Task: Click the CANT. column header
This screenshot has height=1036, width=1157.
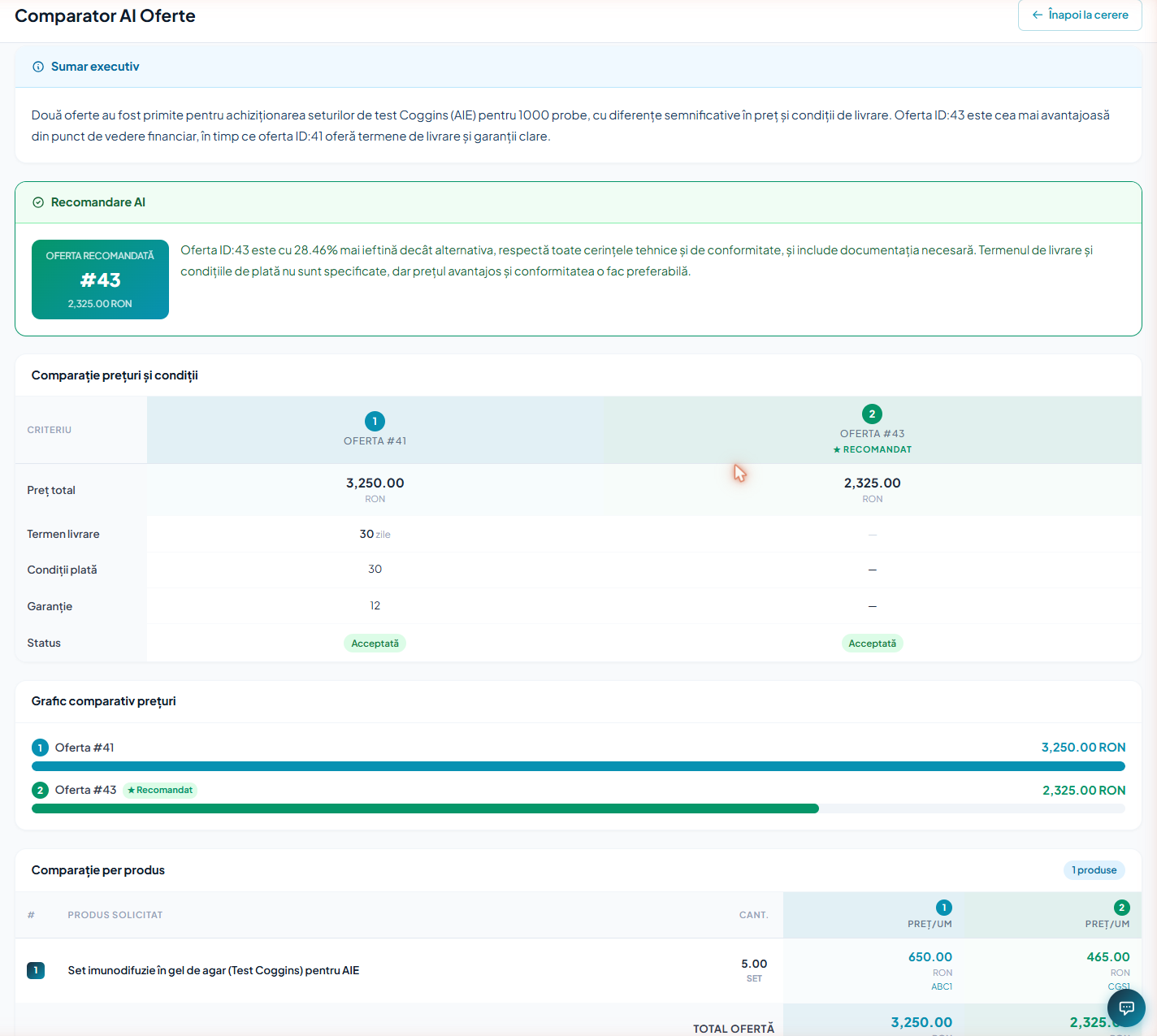Action: 753,915
